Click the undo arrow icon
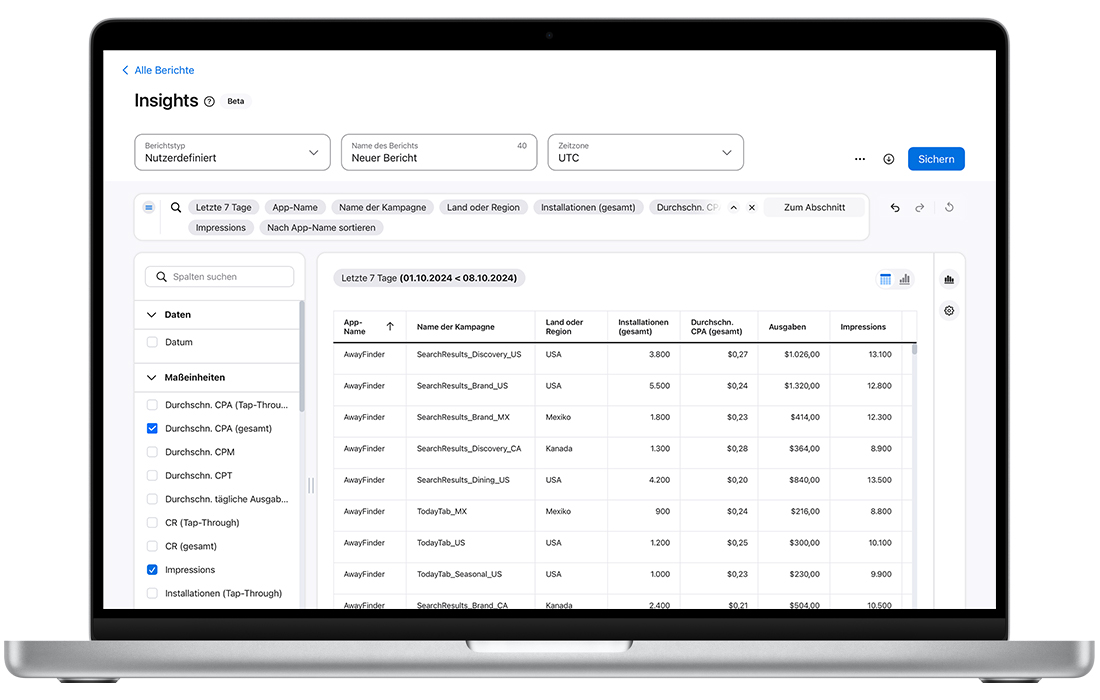The width and height of the screenshot is (1100, 700). 895,208
